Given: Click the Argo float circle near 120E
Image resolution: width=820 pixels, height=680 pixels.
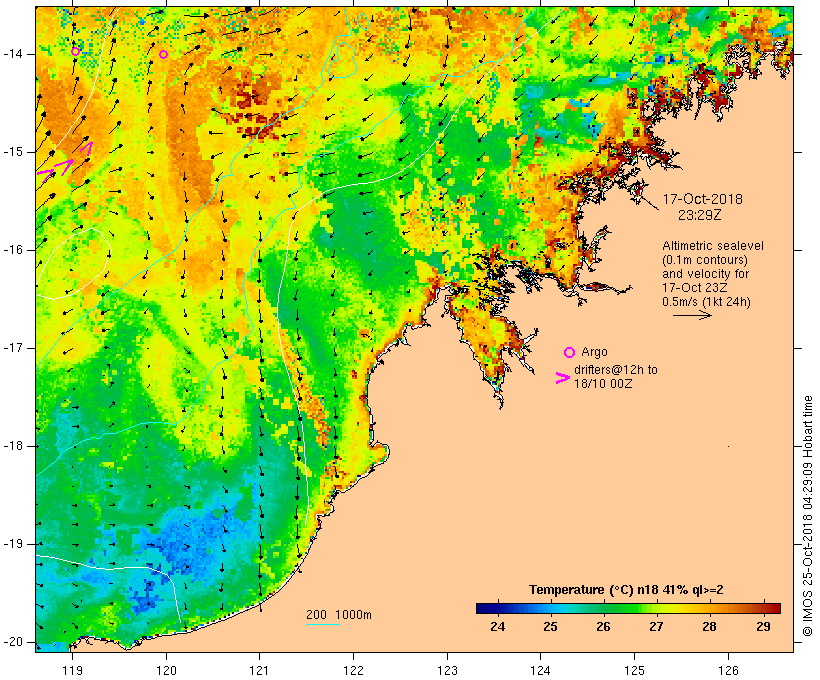Looking at the screenshot, I should pyautogui.click(x=163, y=54).
